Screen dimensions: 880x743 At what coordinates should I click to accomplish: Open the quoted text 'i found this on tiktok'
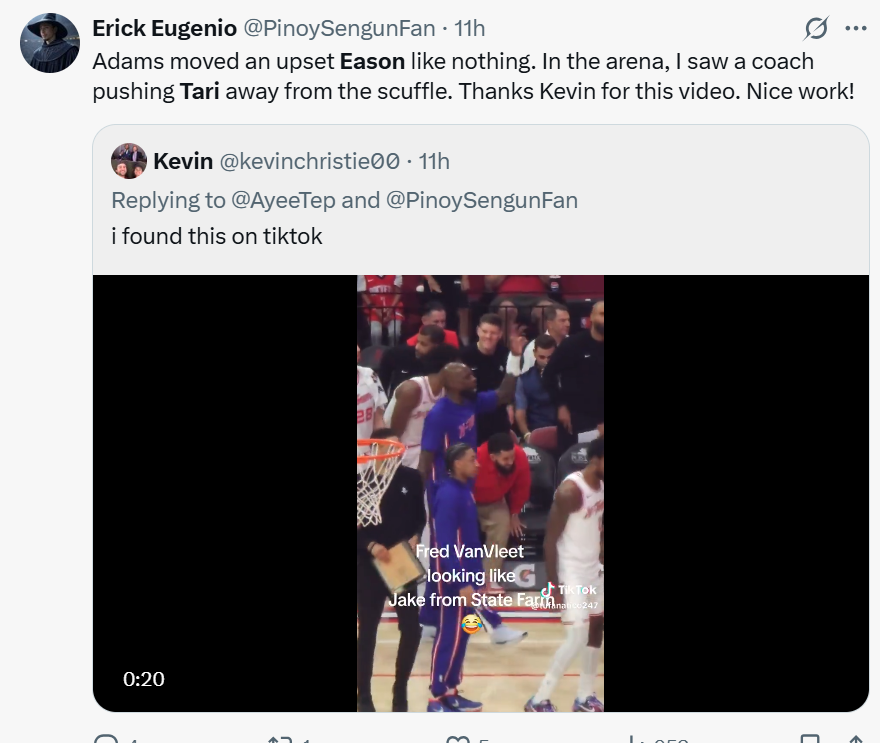pyautogui.click(x=216, y=237)
